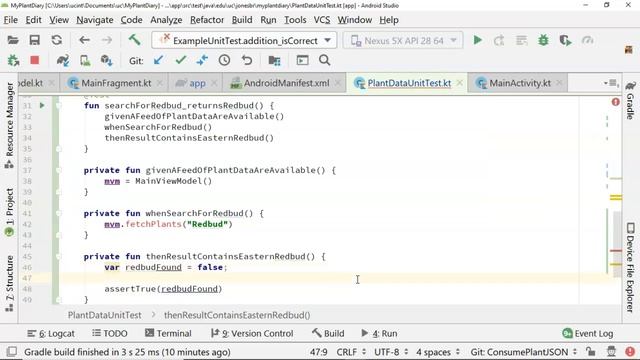Switch to MainActivity.kt tab
The image size is (640, 360).
[x=520, y=83]
